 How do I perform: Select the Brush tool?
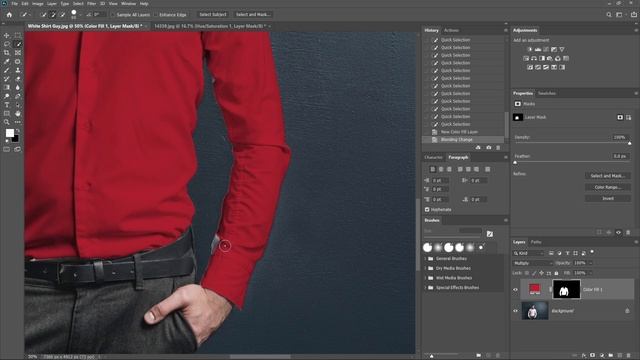pyautogui.click(x=7, y=70)
